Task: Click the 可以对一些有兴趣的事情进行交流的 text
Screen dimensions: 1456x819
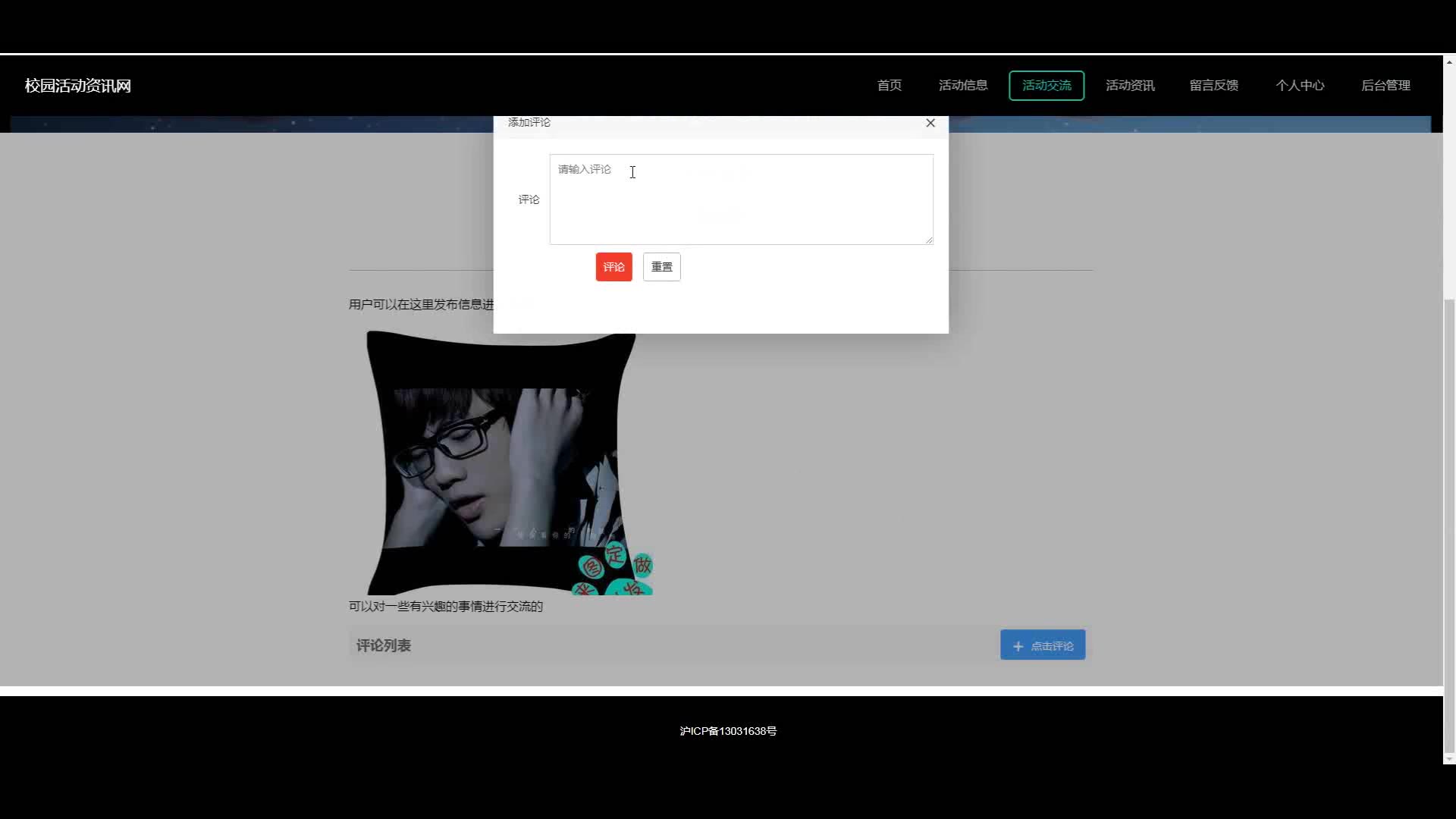Action: coord(446,607)
